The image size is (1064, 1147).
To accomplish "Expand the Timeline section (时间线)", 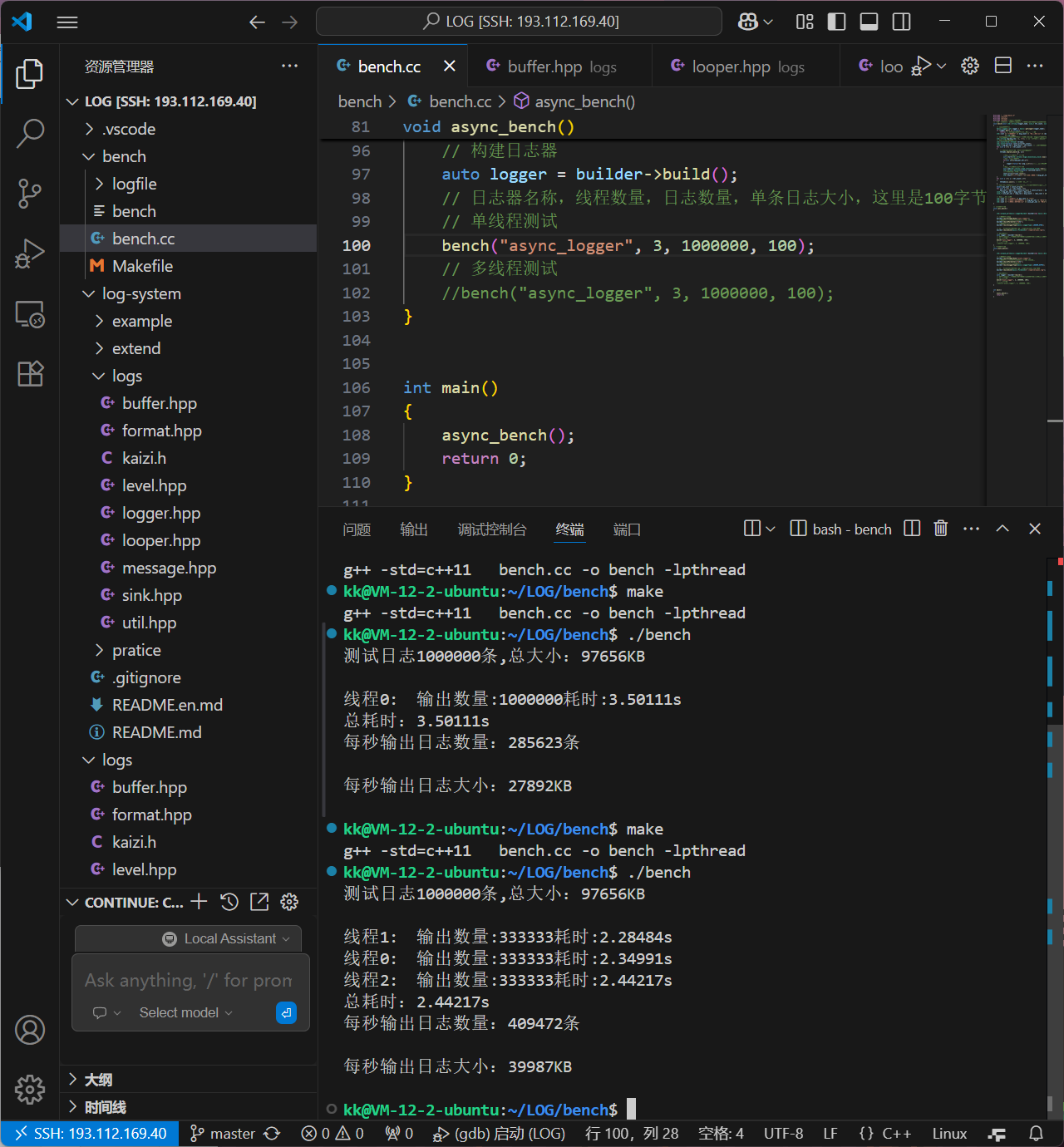I will (188, 1107).
